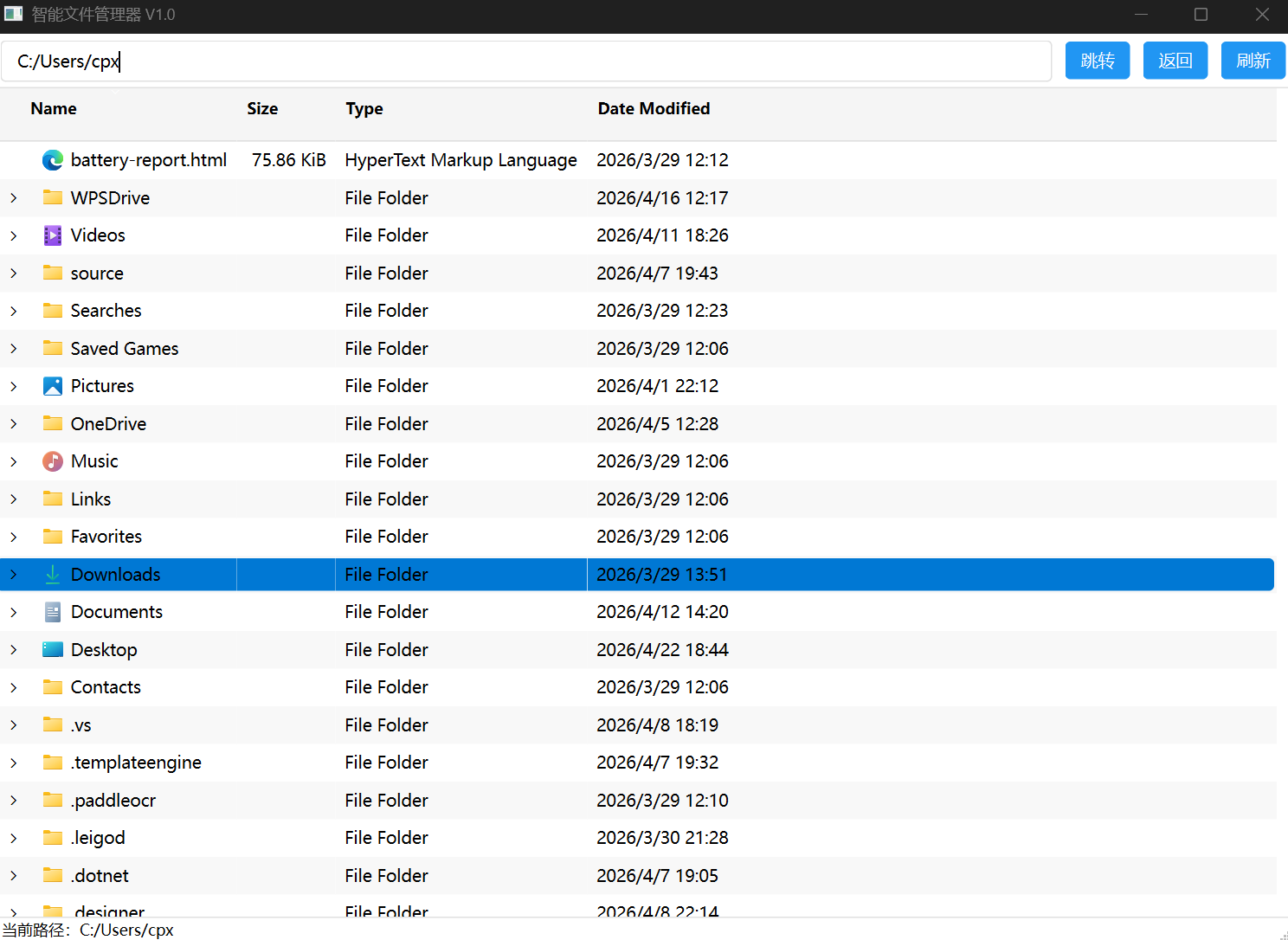Click the green Downloads arrow icon
This screenshot has width=1288, height=940.
click(x=53, y=575)
